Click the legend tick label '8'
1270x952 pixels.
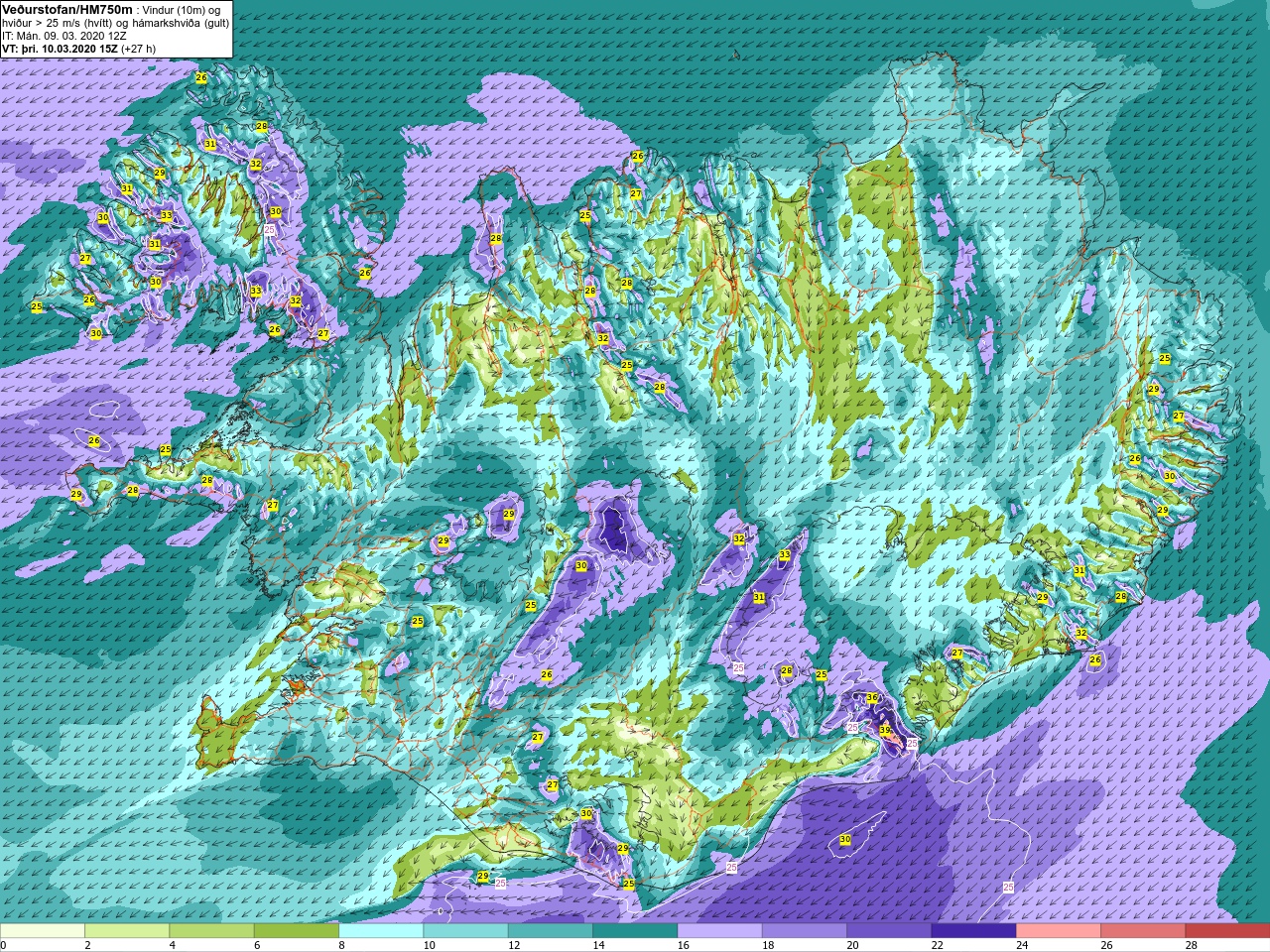[x=341, y=945]
